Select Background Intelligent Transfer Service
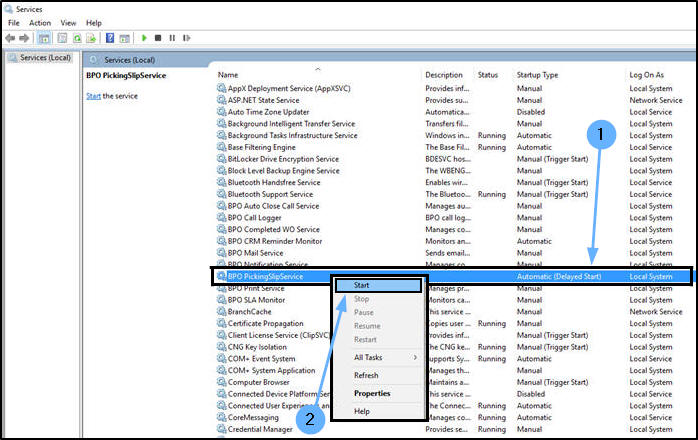 (292, 123)
